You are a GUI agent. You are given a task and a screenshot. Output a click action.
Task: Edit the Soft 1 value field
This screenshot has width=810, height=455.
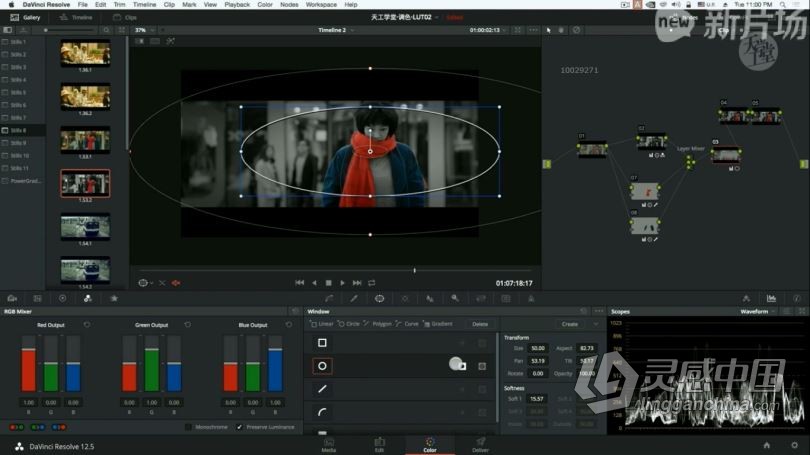pos(536,399)
